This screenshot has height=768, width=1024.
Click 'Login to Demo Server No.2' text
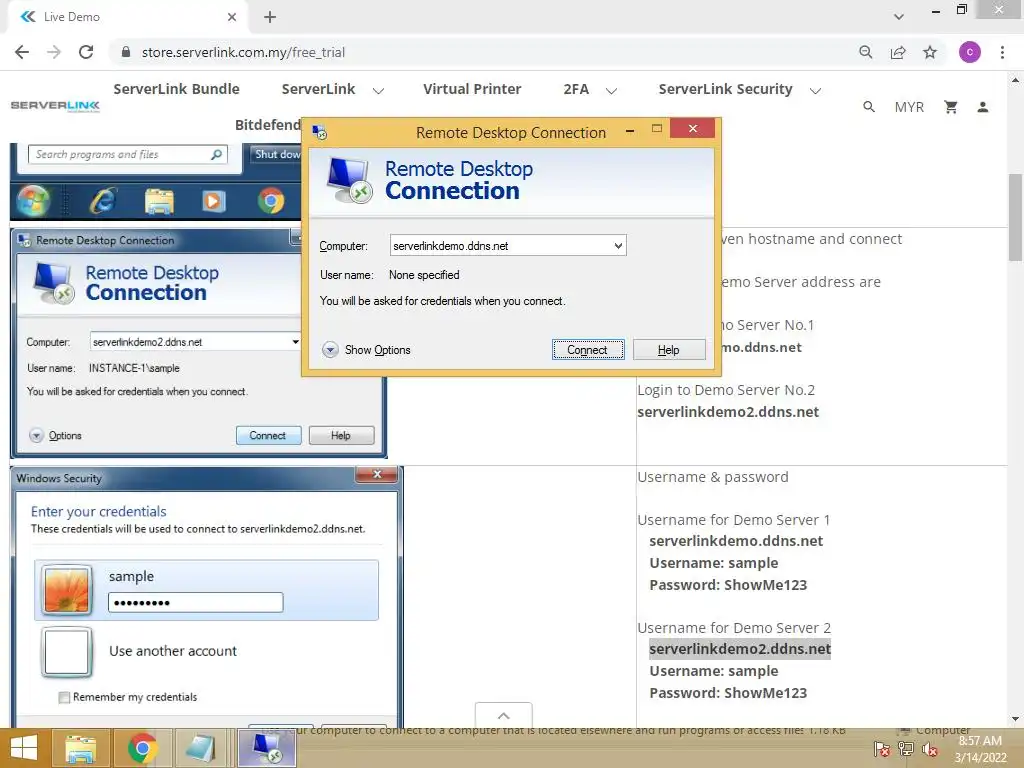pos(726,390)
